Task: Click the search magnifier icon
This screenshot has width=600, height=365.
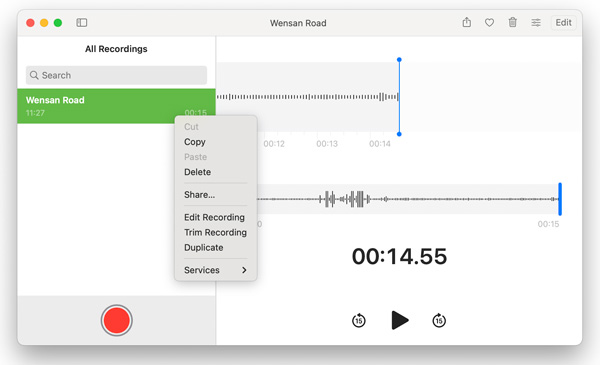Action: (x=34, y=75)
